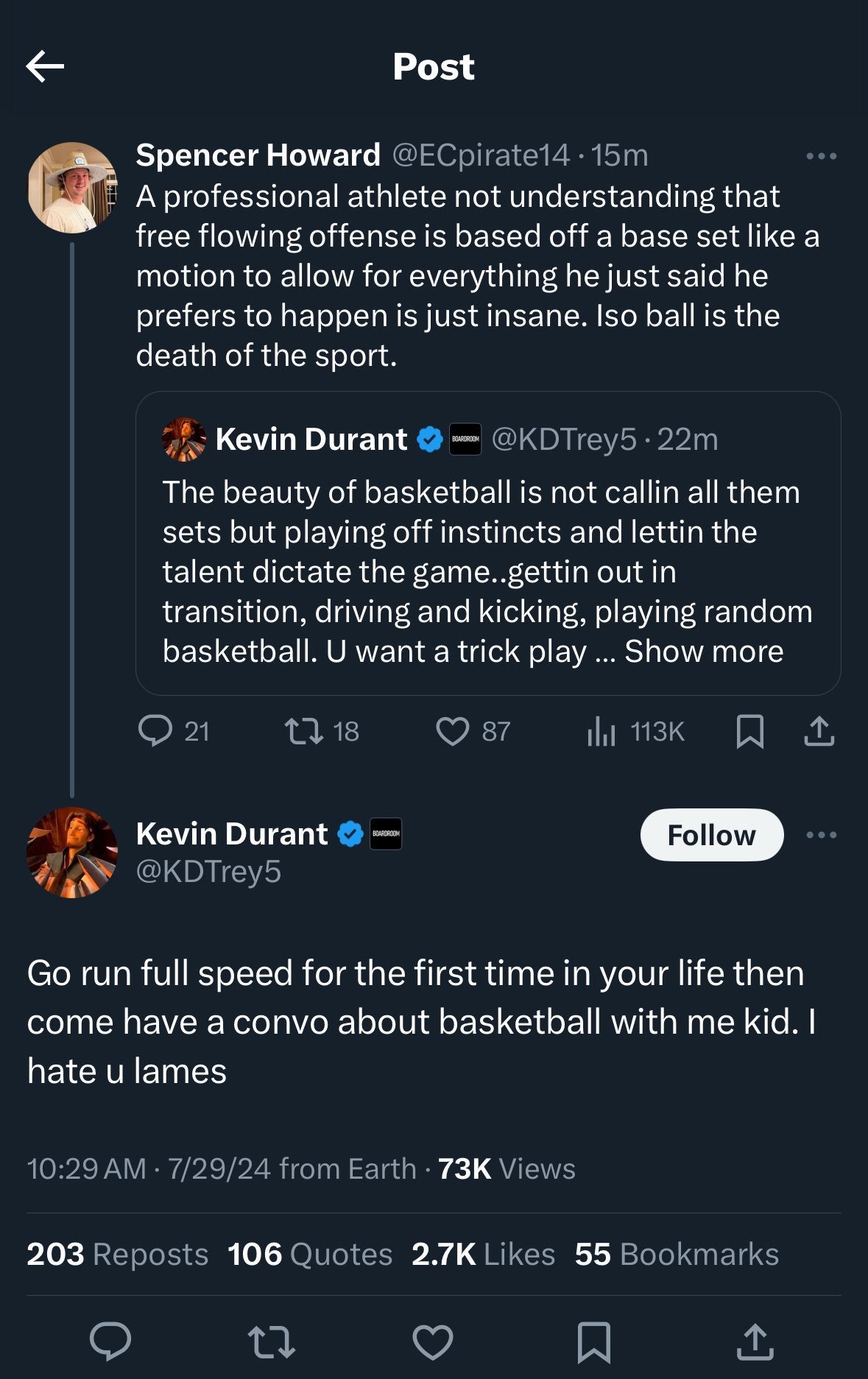Screen dimensions: 868x1379
Task: Follow Kevin Durant
Action: pos(711,835)
